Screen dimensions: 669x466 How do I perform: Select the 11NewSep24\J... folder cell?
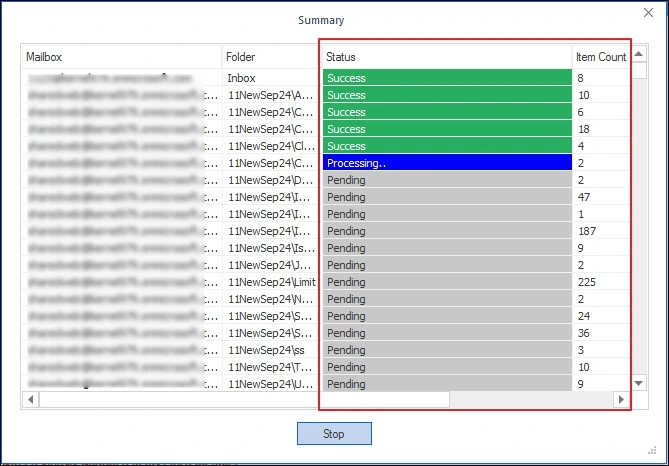pyautogui.click(x=270, y=265)
